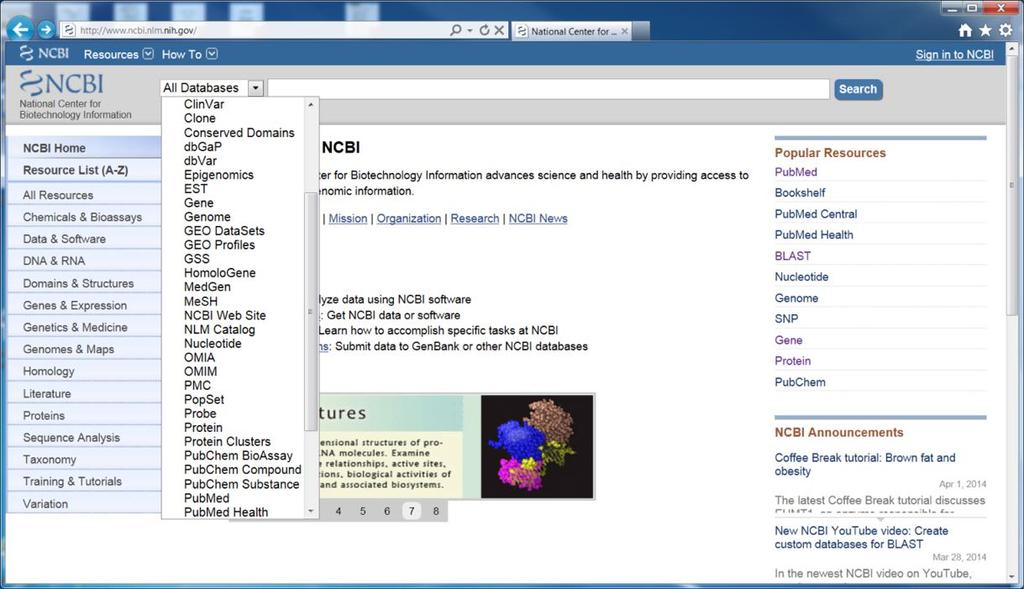The width and height of the screenshot is (1024, 589).
Task: Select Epigenomics from the database list
Action: (219, 175)
